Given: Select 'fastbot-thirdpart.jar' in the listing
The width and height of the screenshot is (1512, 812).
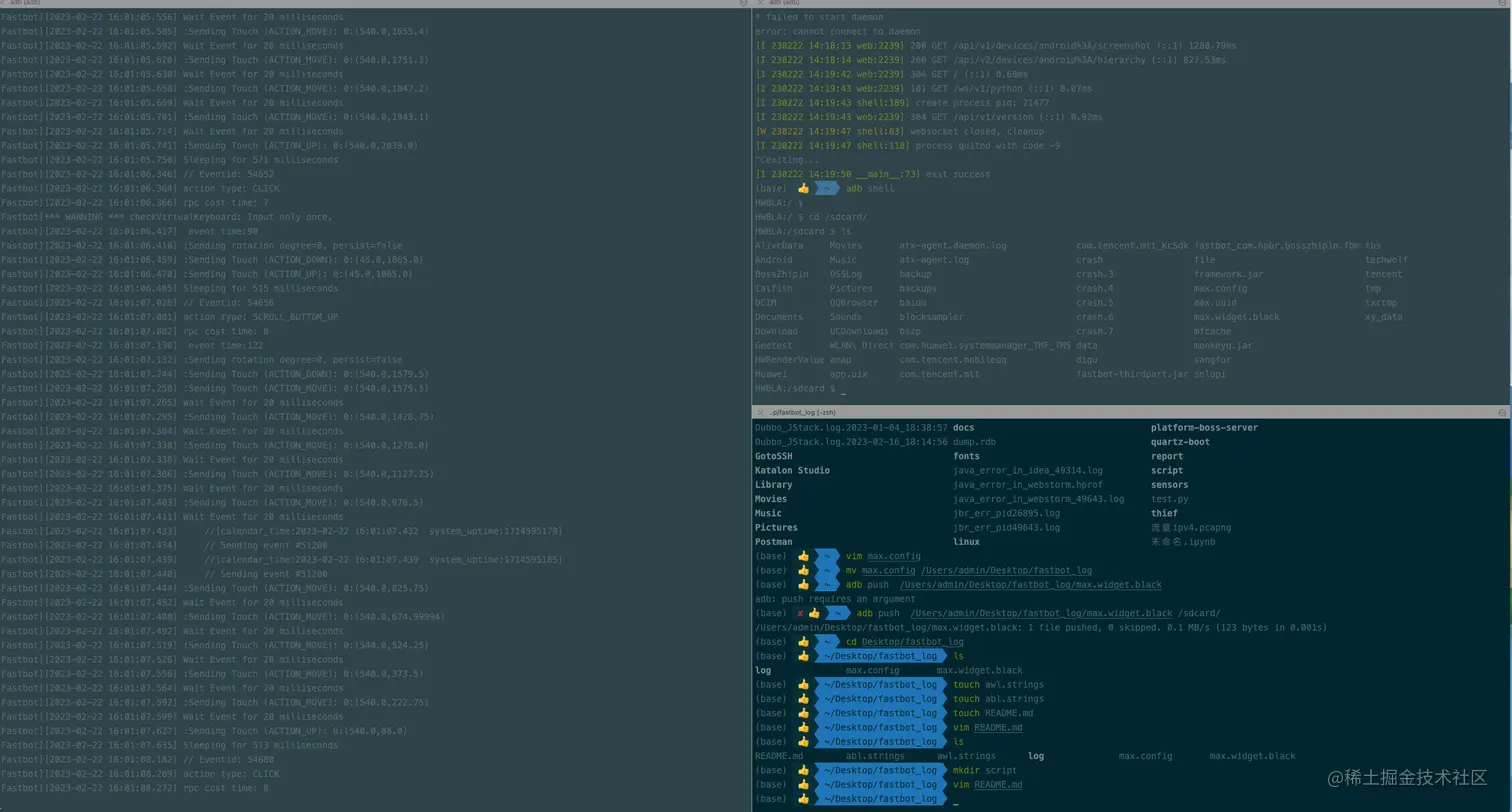Looking at the screenshot, I should click(1132, 374).
